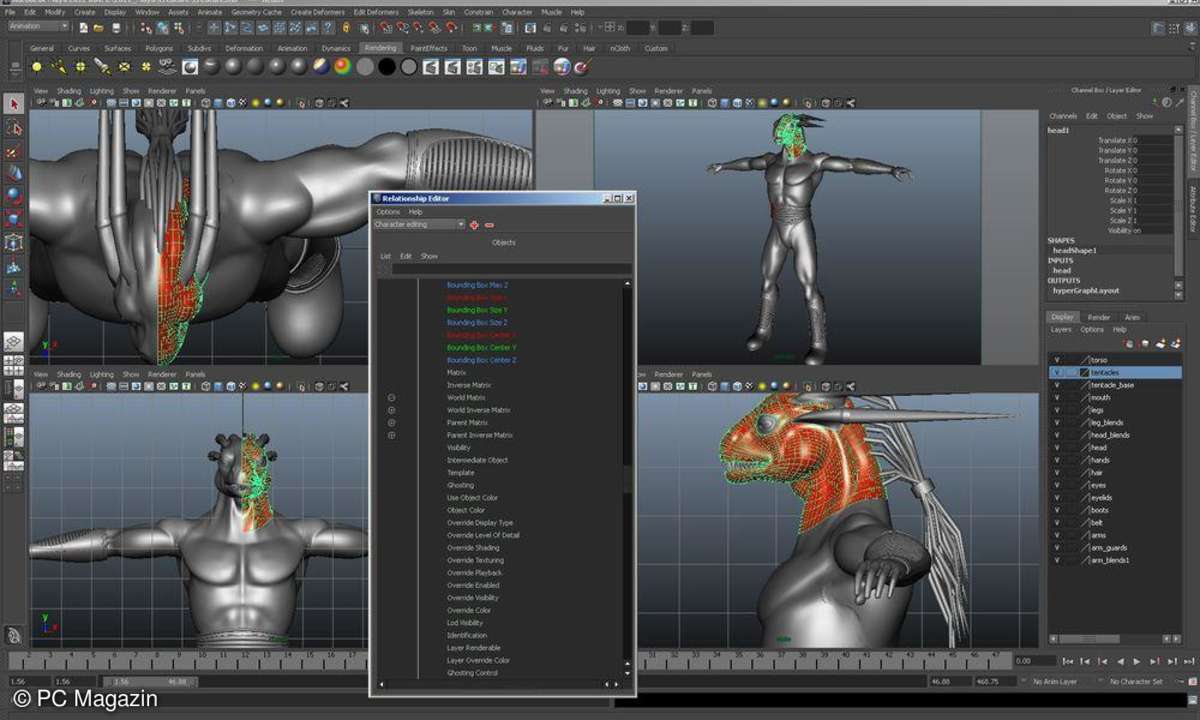Expand the World Matrix attribute
The image size is (1200, 720).
[x=392, y=398]
